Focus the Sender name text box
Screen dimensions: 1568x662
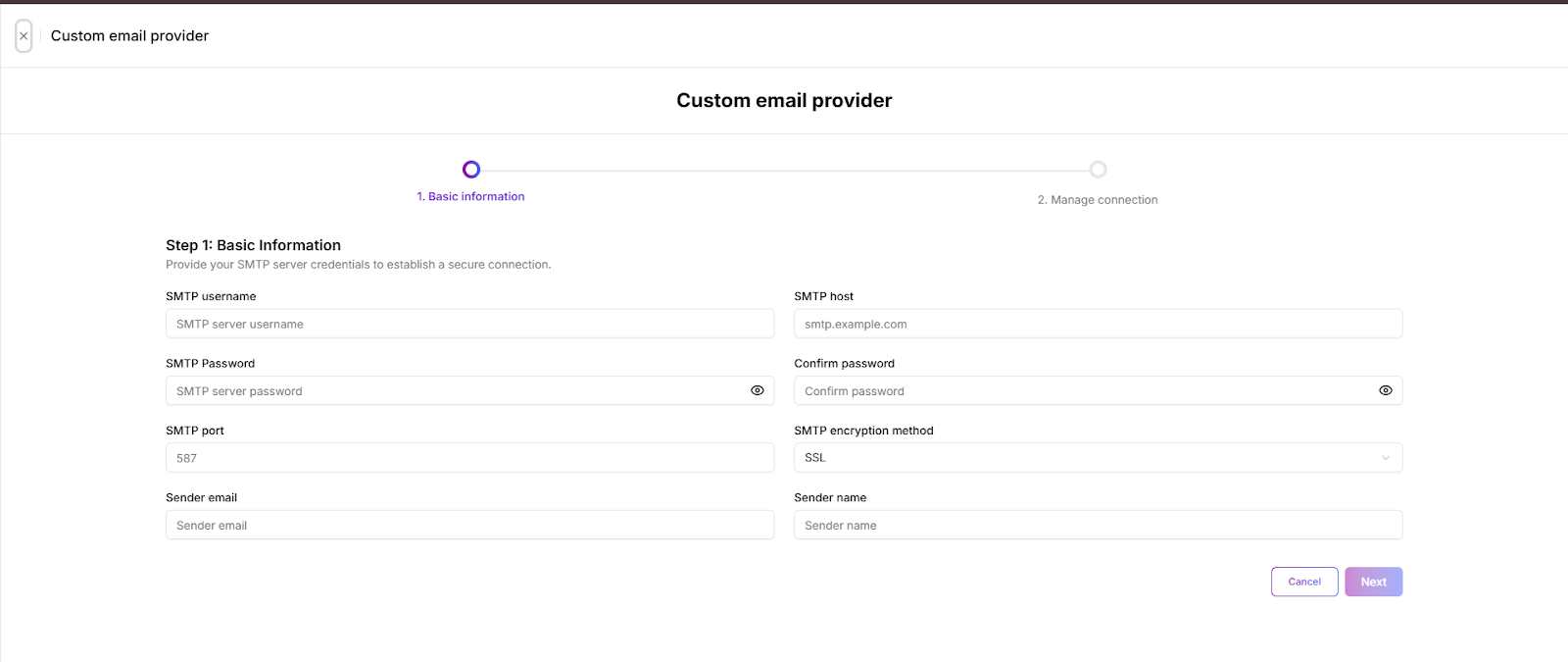(1098, 525)
